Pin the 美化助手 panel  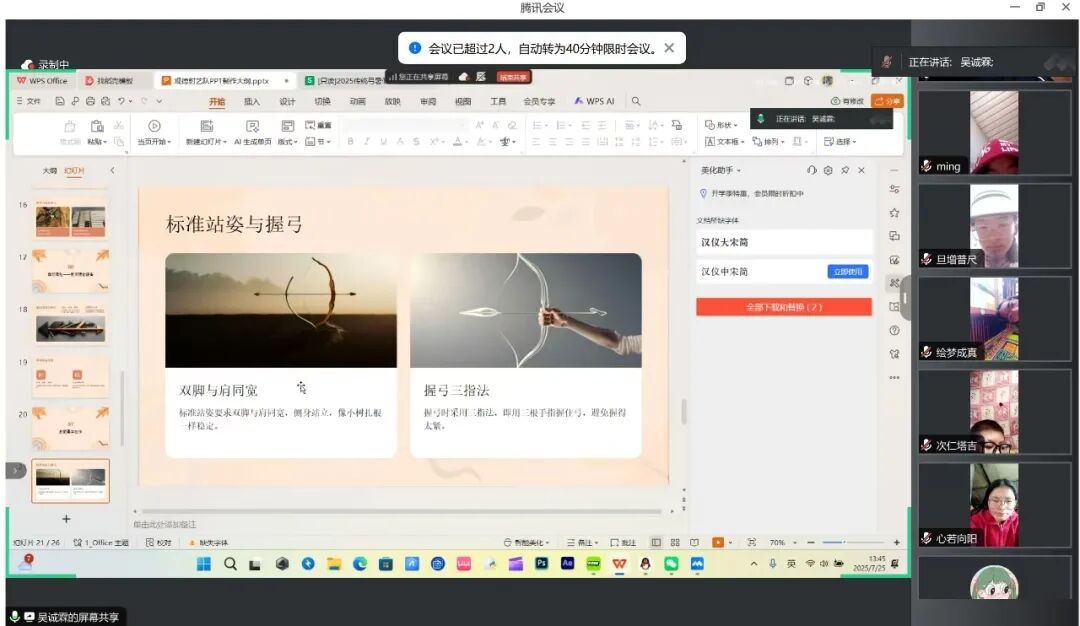coord(845,170)
